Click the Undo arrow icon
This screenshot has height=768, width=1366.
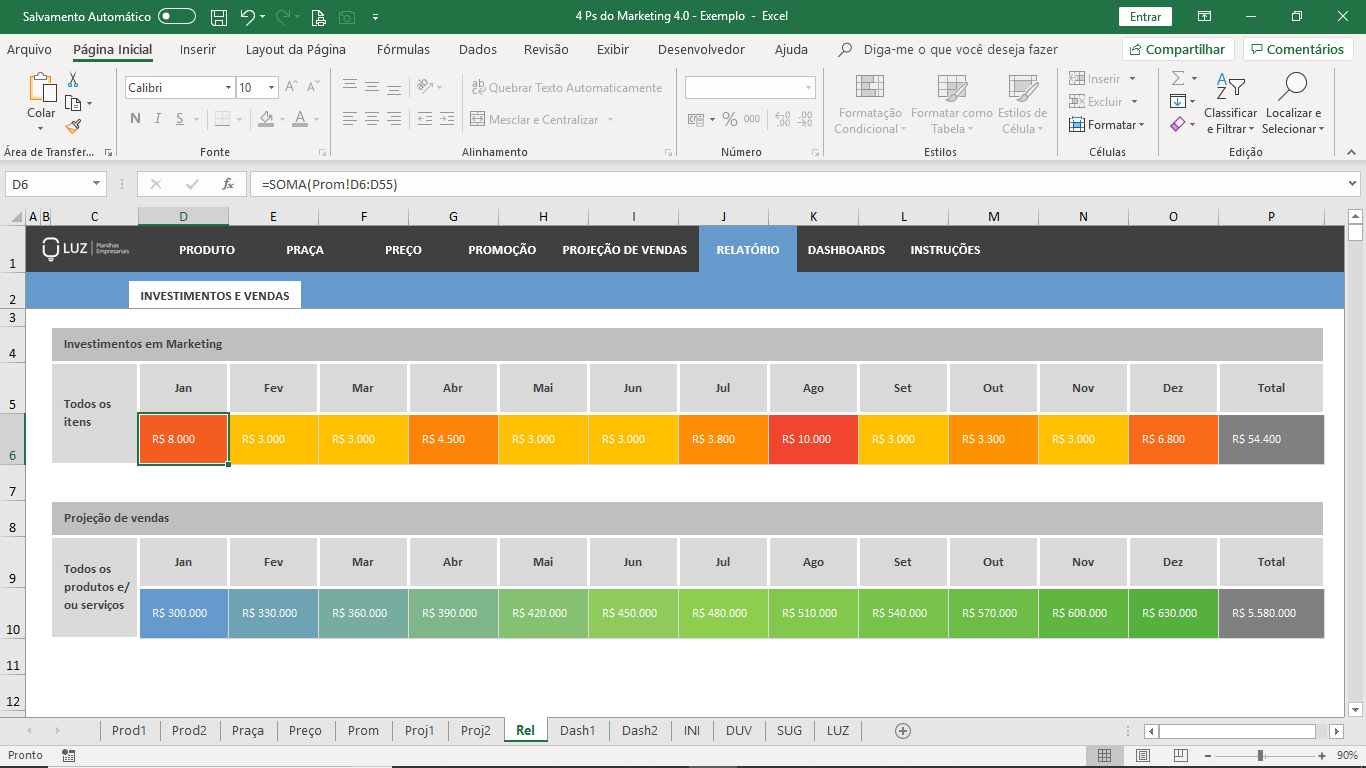247,17
